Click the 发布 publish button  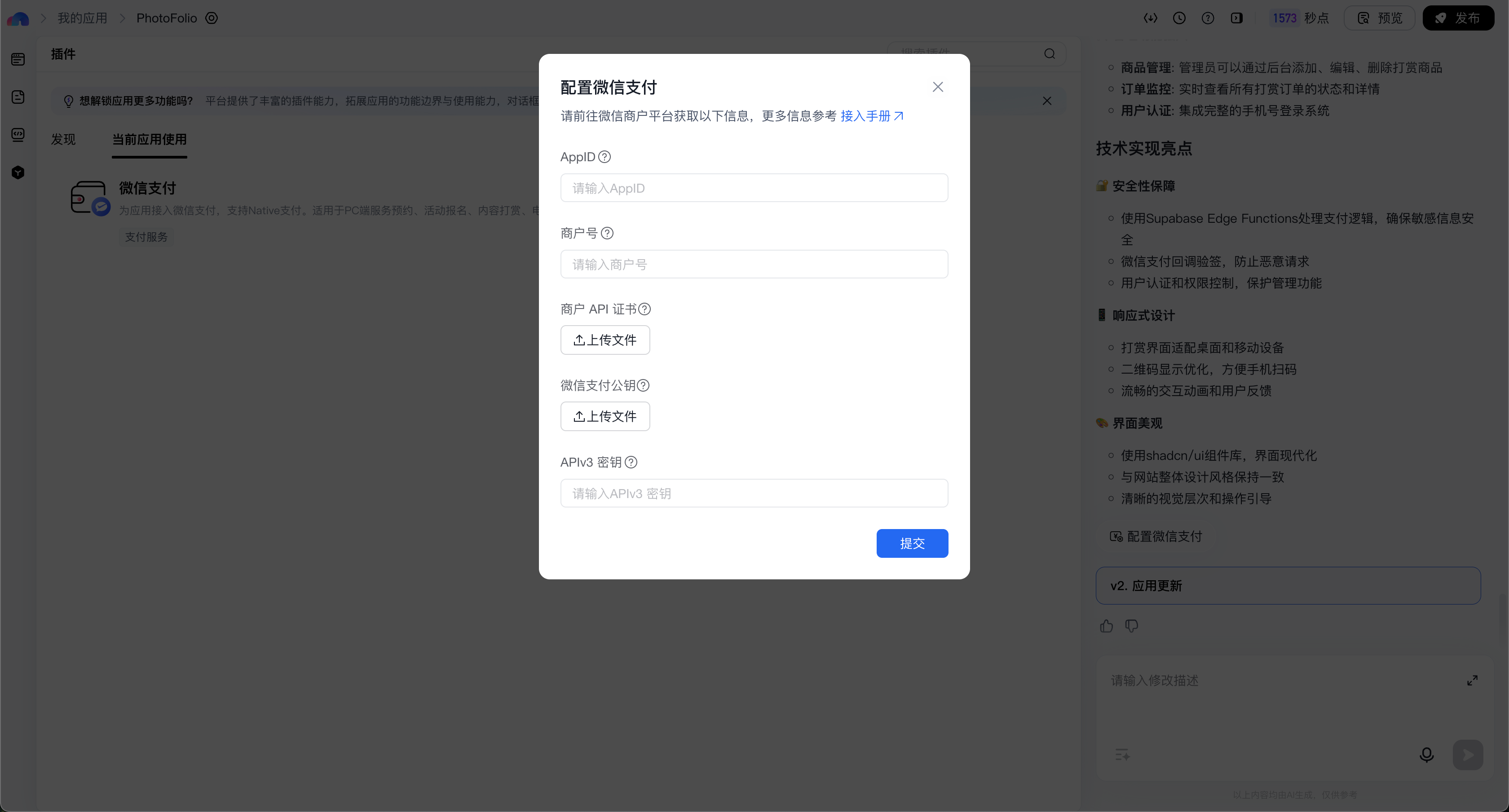pos(1458,18)
